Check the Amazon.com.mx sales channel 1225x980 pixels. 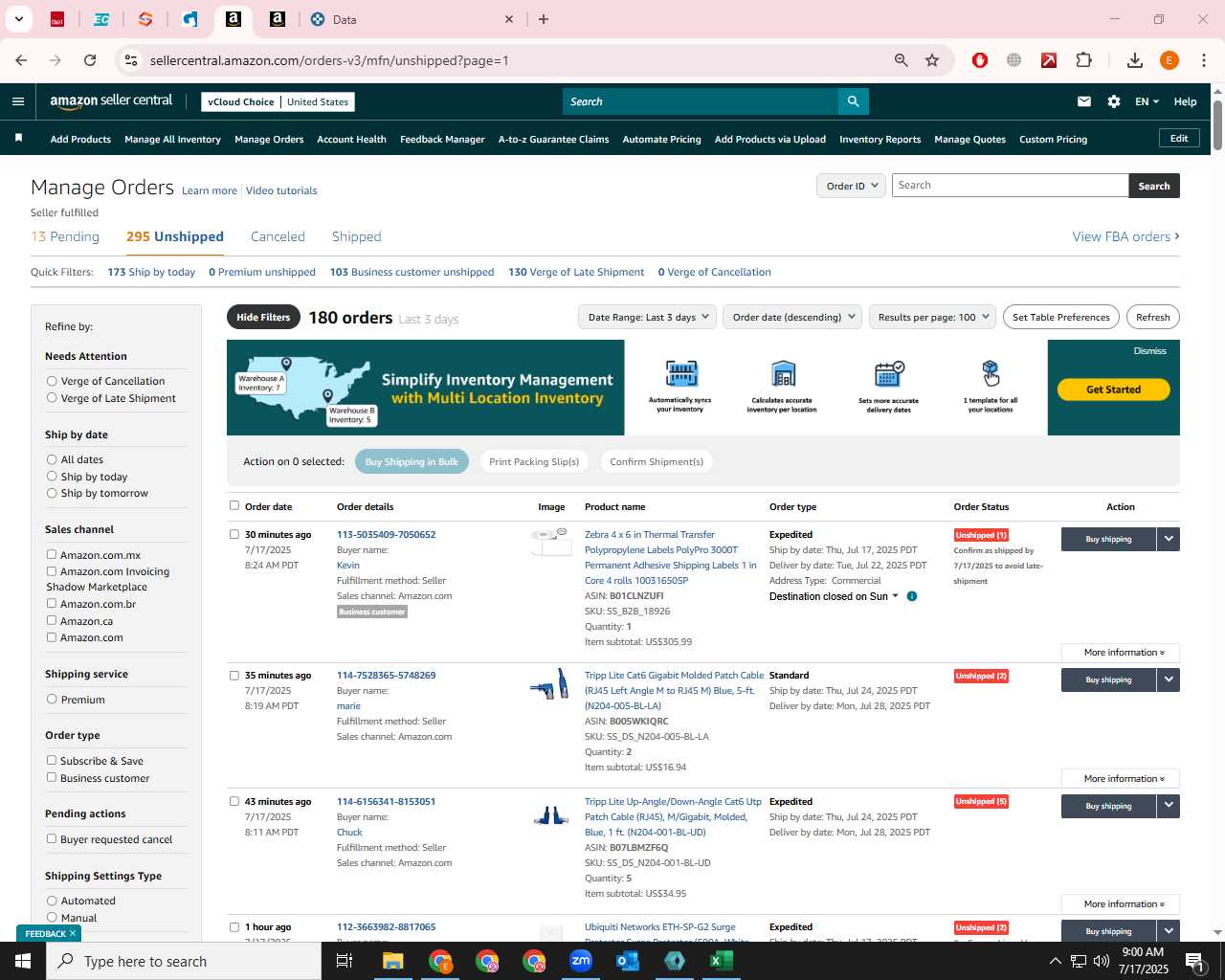pyautogui.click(x=52, y=554)
